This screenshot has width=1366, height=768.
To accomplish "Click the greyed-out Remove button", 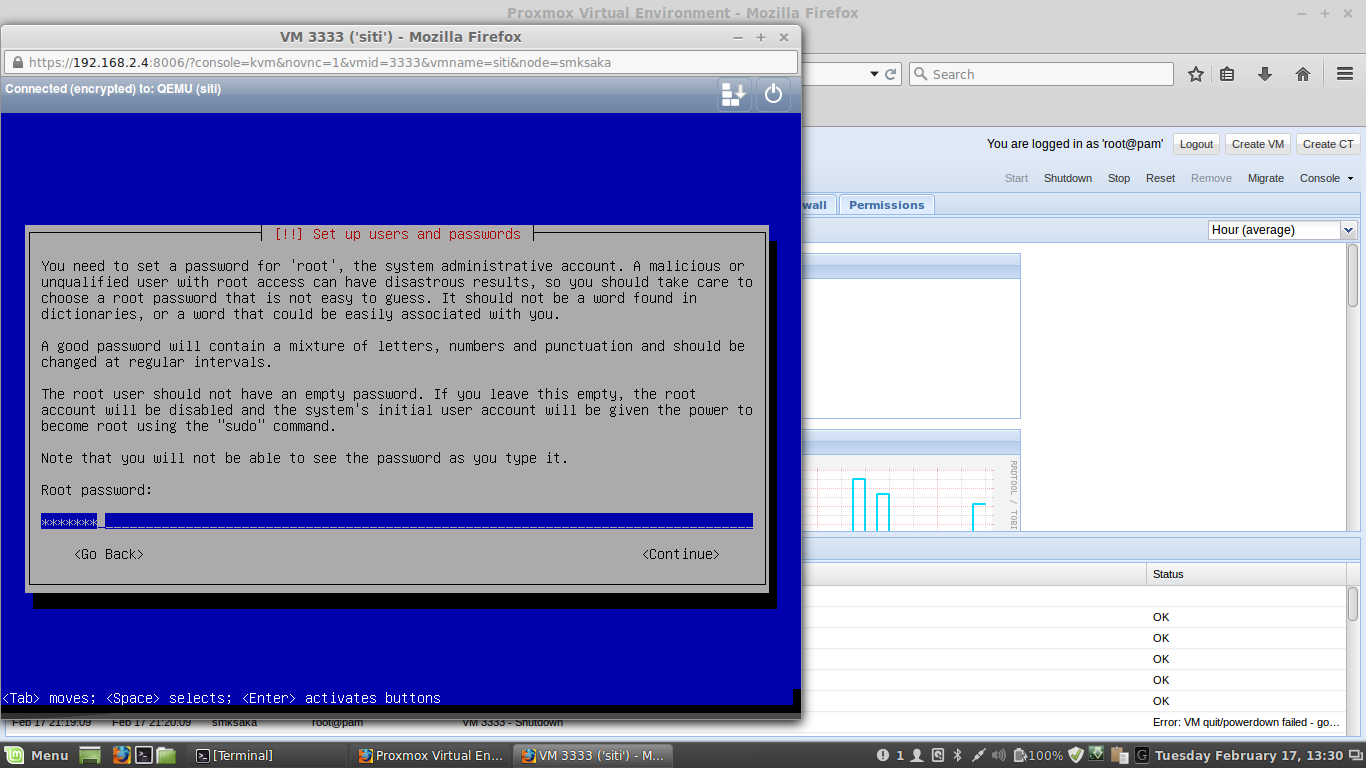I will (1211, 178).
